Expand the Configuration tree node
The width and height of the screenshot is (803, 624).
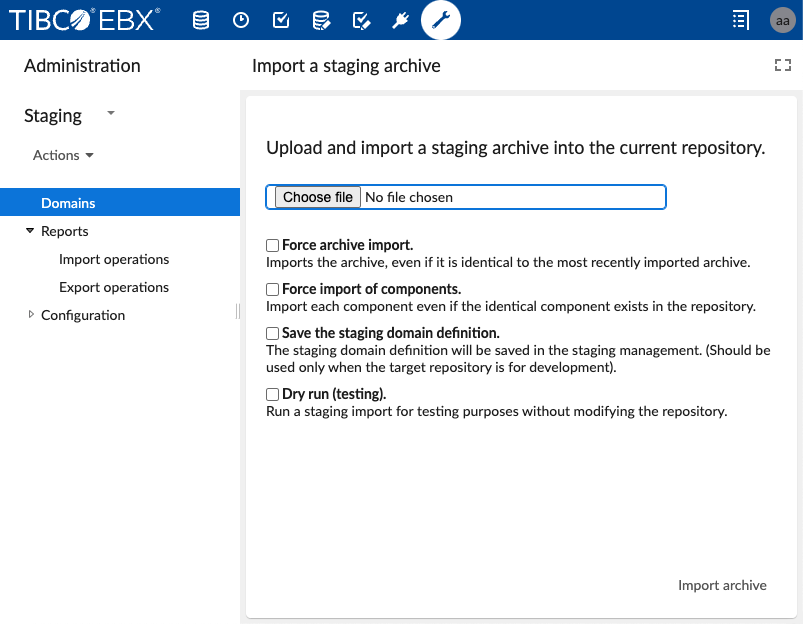[x=31, y=315]
